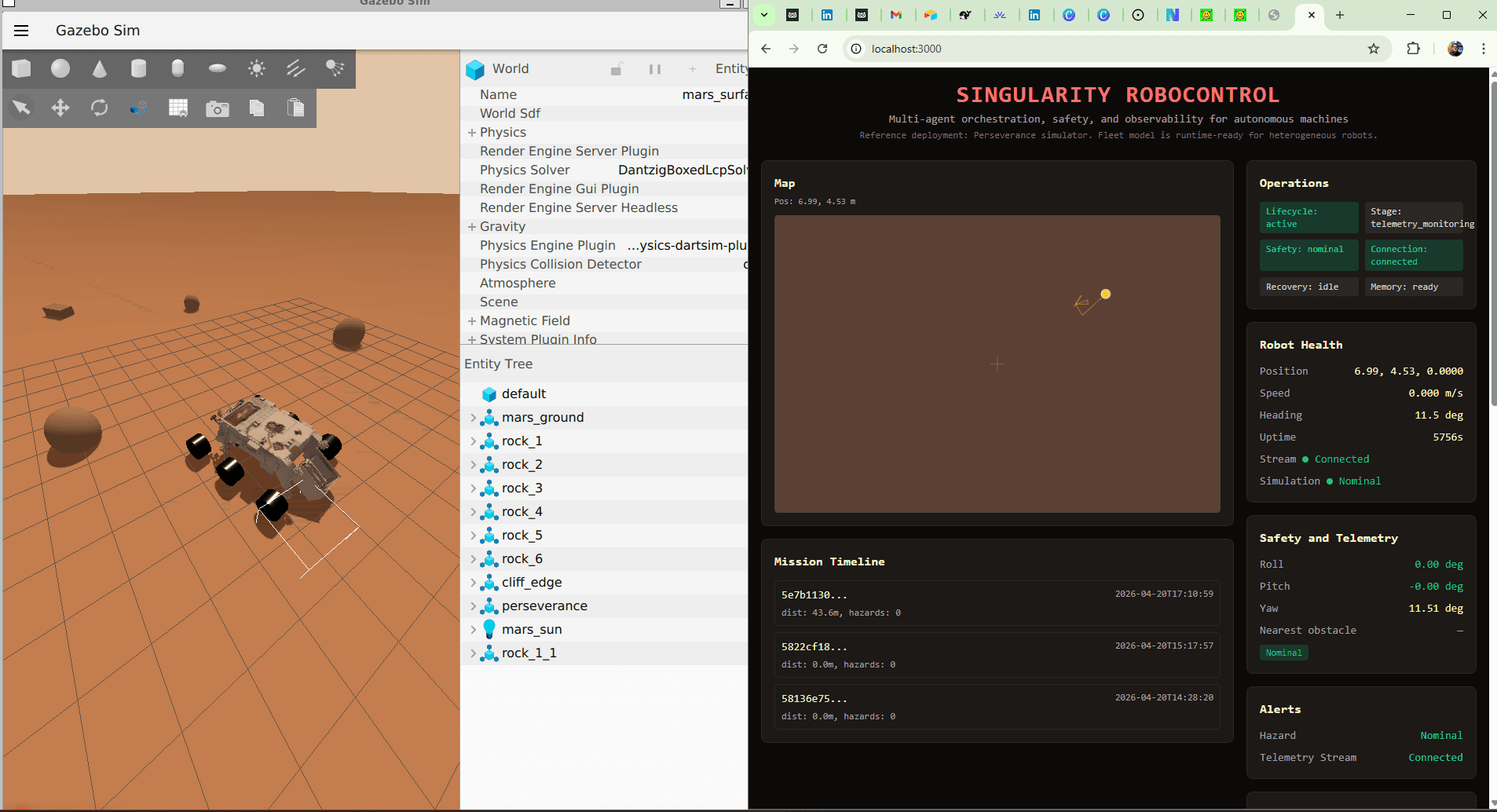Insert an ellipsoid shape in Gazebo

[218, 69]
